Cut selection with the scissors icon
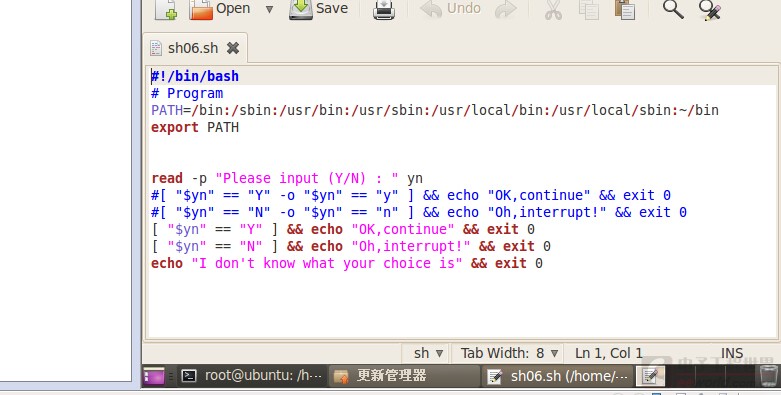 tap(553, 9)
